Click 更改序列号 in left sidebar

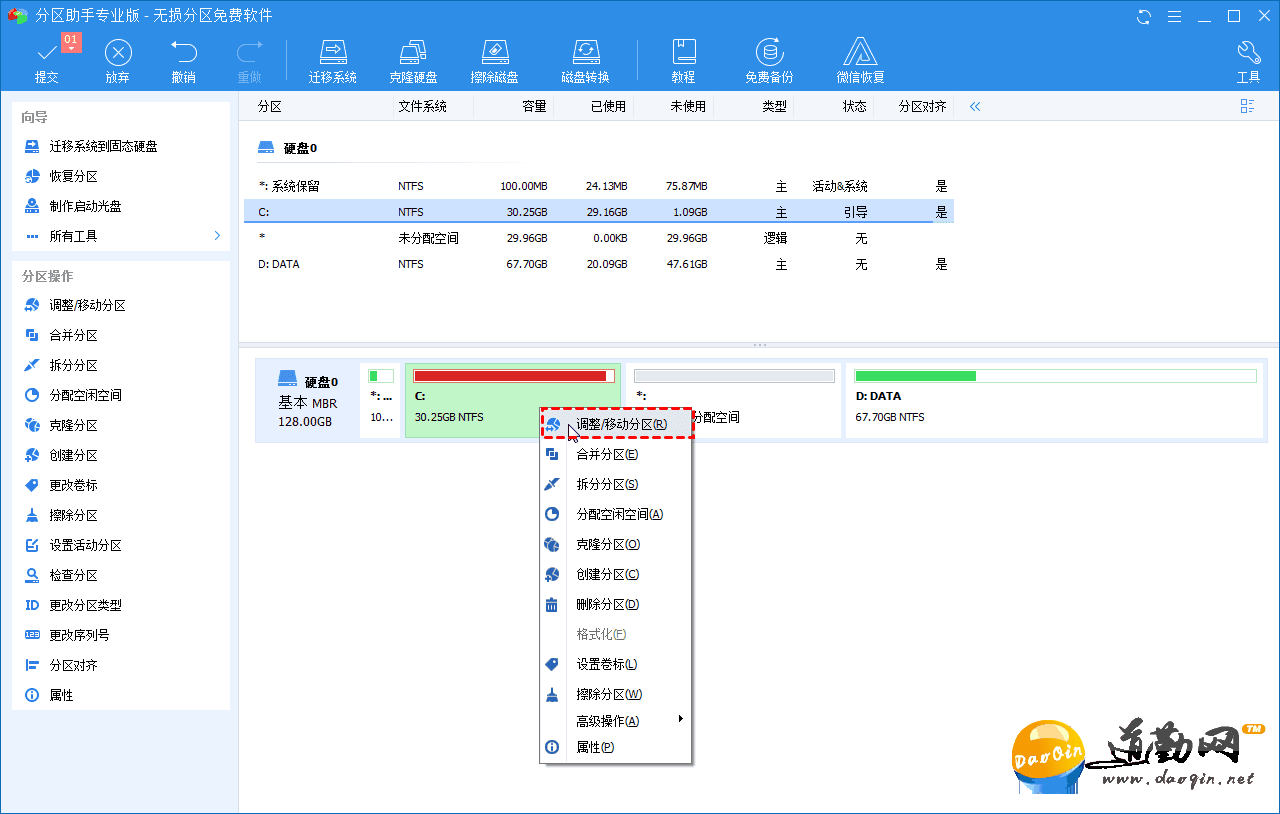67,635
